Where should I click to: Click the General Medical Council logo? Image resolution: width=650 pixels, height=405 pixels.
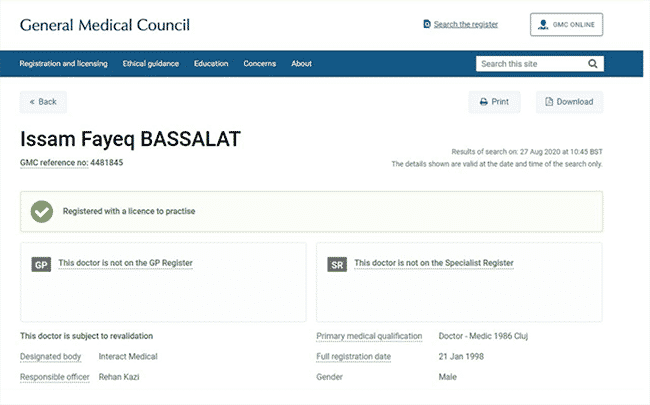click(x=105, y=25)
